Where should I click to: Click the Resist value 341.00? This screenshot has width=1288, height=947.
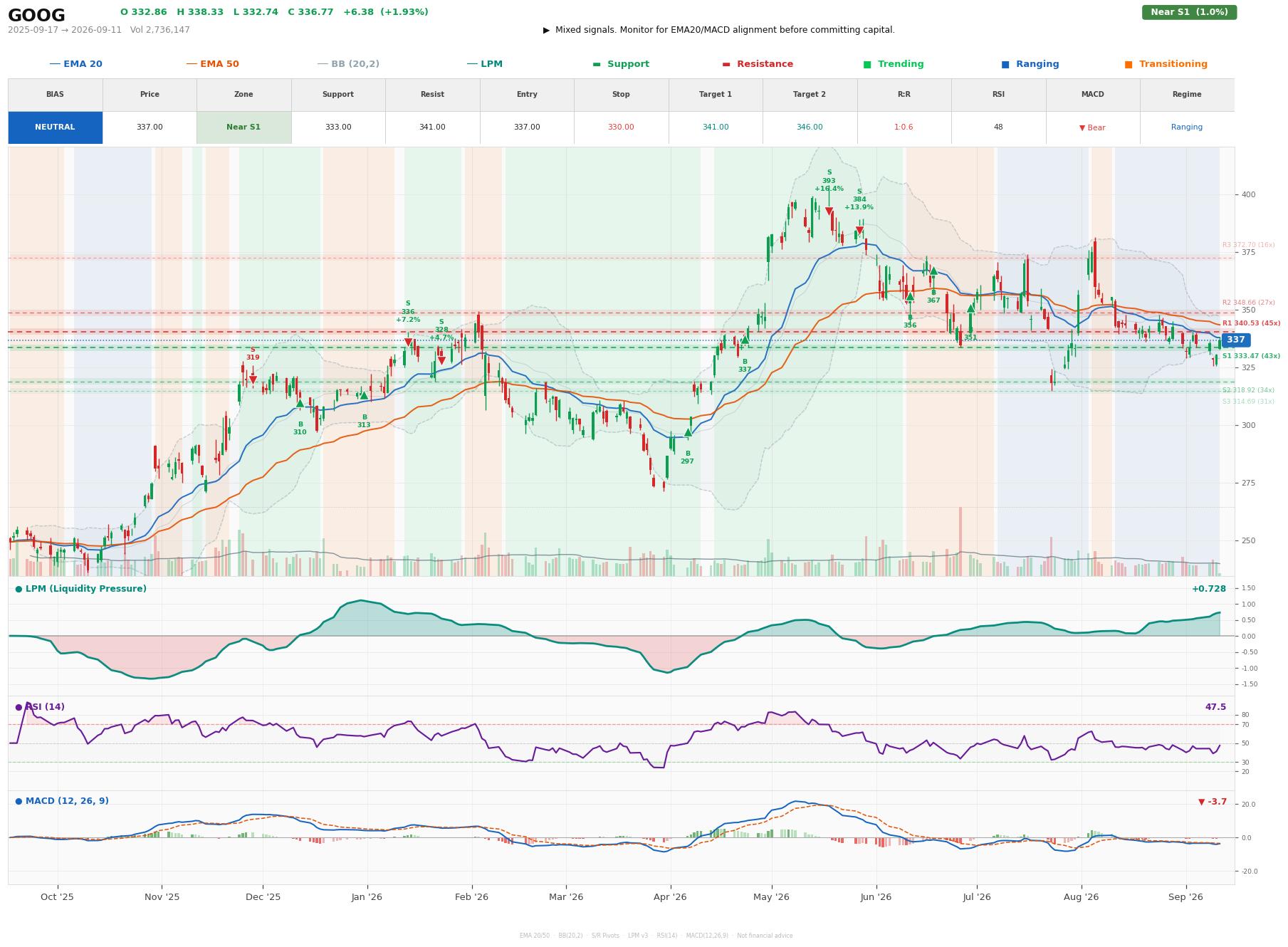[432, 127]
